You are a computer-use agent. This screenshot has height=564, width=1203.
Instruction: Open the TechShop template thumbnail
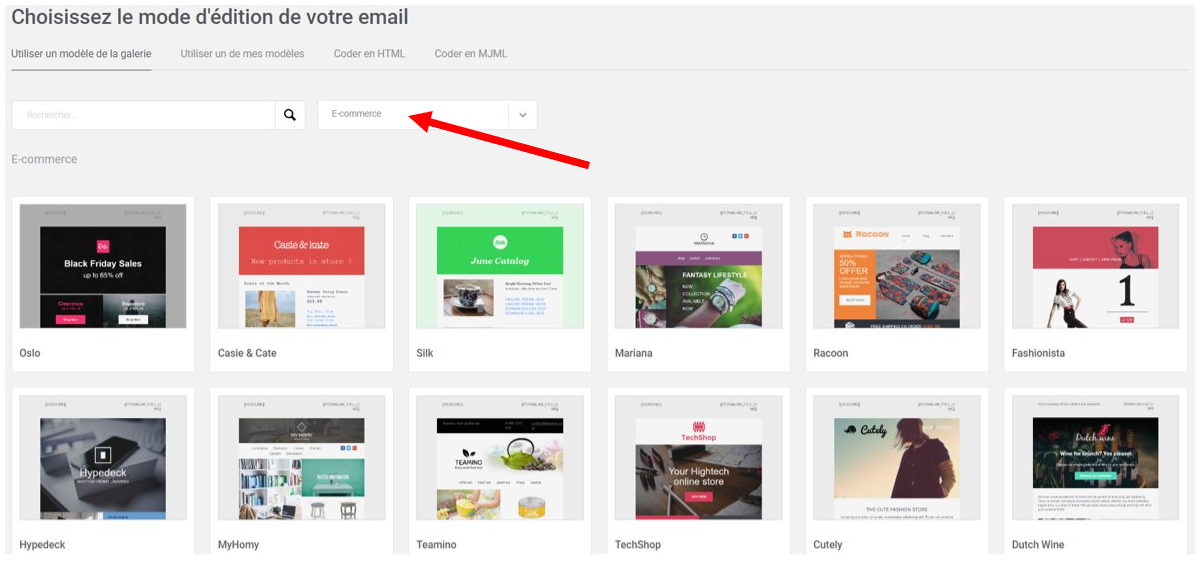(698, 457)
